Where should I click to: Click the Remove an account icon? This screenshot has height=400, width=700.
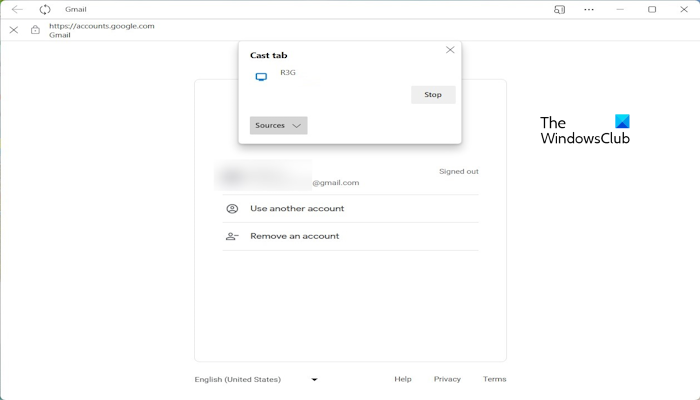click(x=232, y=237)
